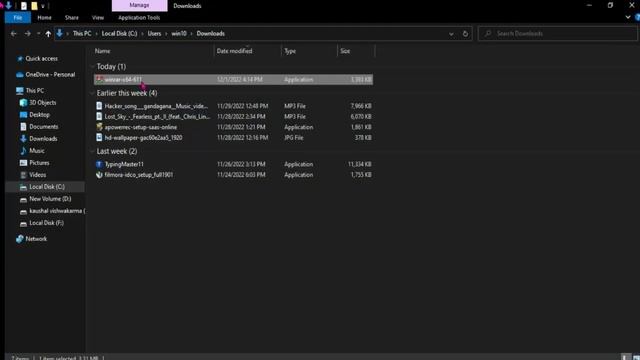Collapse the Today (1) group

tap(93, 67)
